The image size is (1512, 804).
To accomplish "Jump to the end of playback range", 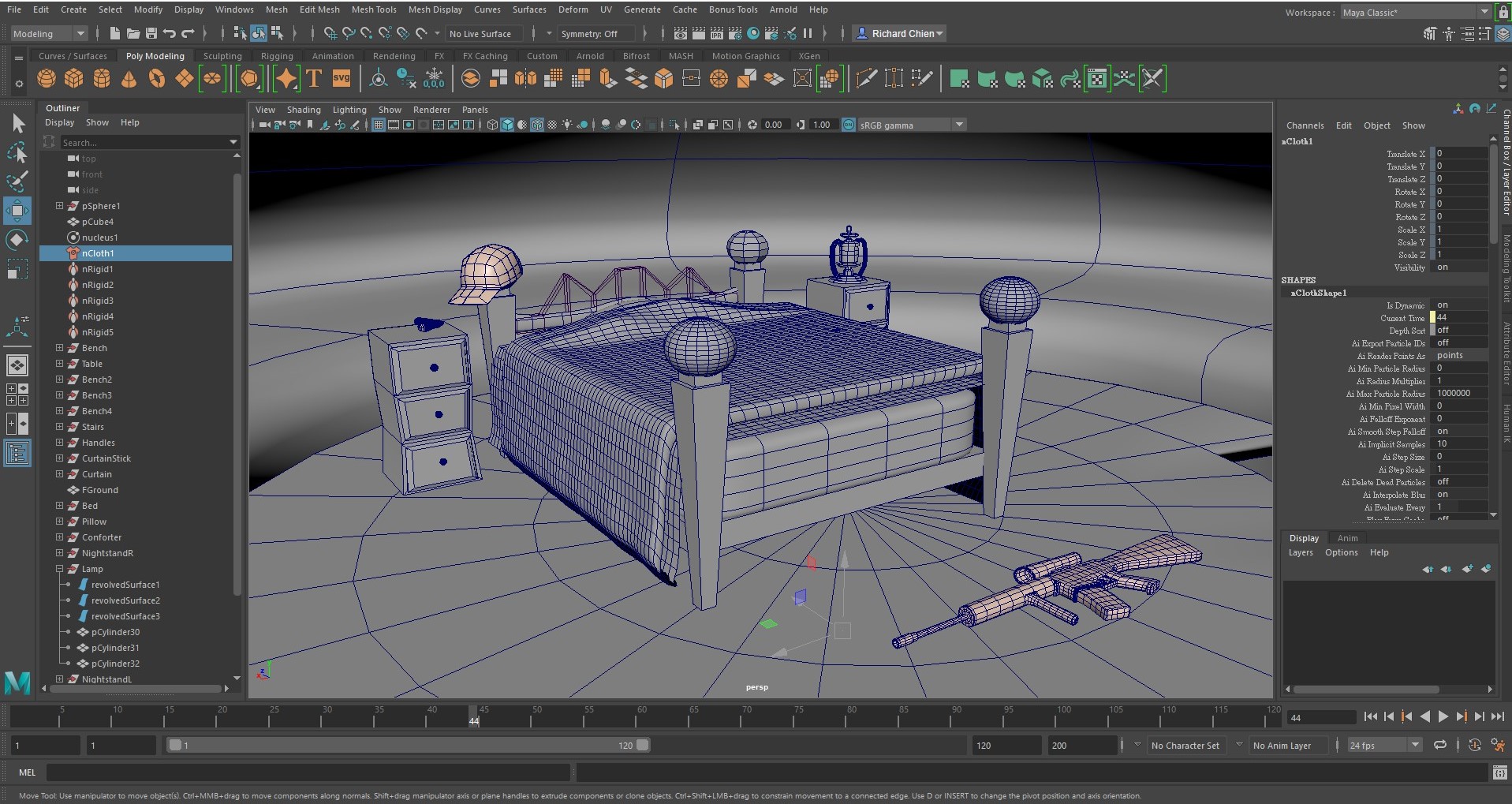I will (1497, 716).
